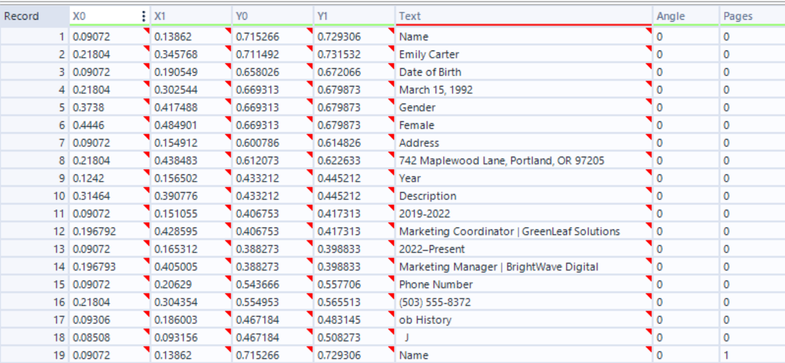Select Y1 value 0.557706
The image size is (785, 363).
(x=354, y=284)
